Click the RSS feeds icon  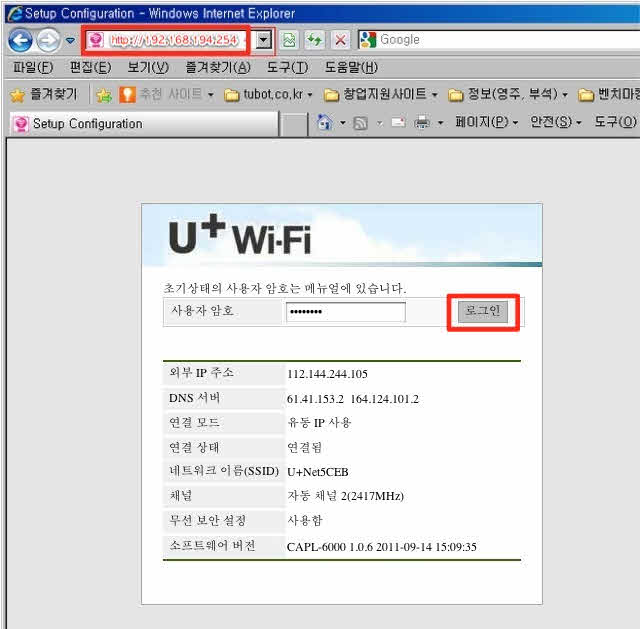pyautogui.click(x=360, y=122)
